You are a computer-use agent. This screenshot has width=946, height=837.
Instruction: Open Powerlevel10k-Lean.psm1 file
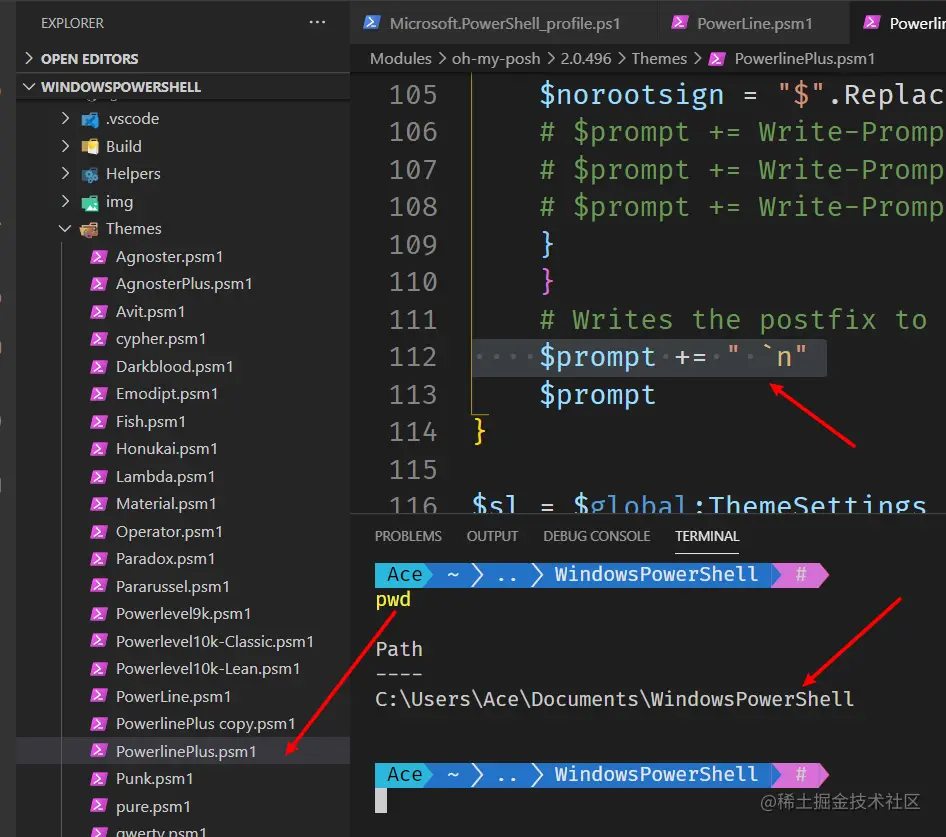[208, 668]
